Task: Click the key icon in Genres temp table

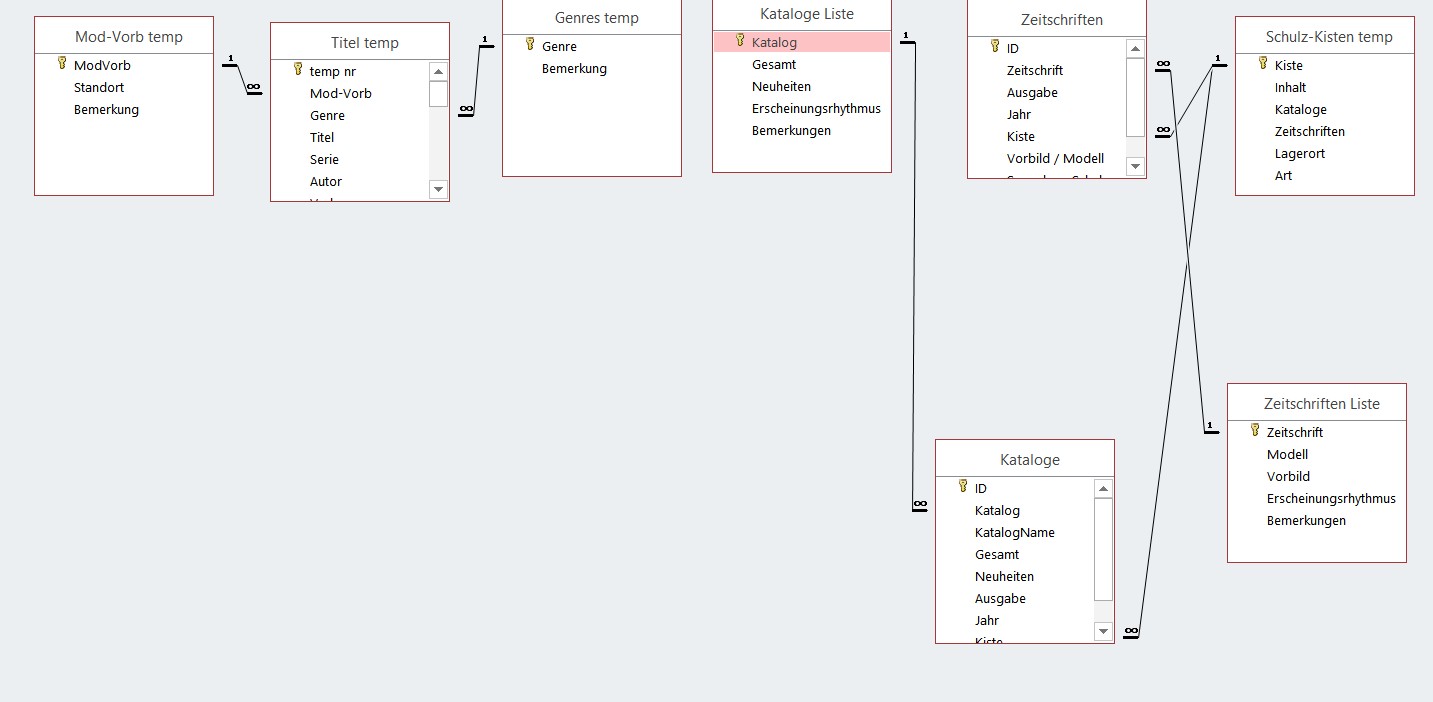Action: [x=530, y=45]
